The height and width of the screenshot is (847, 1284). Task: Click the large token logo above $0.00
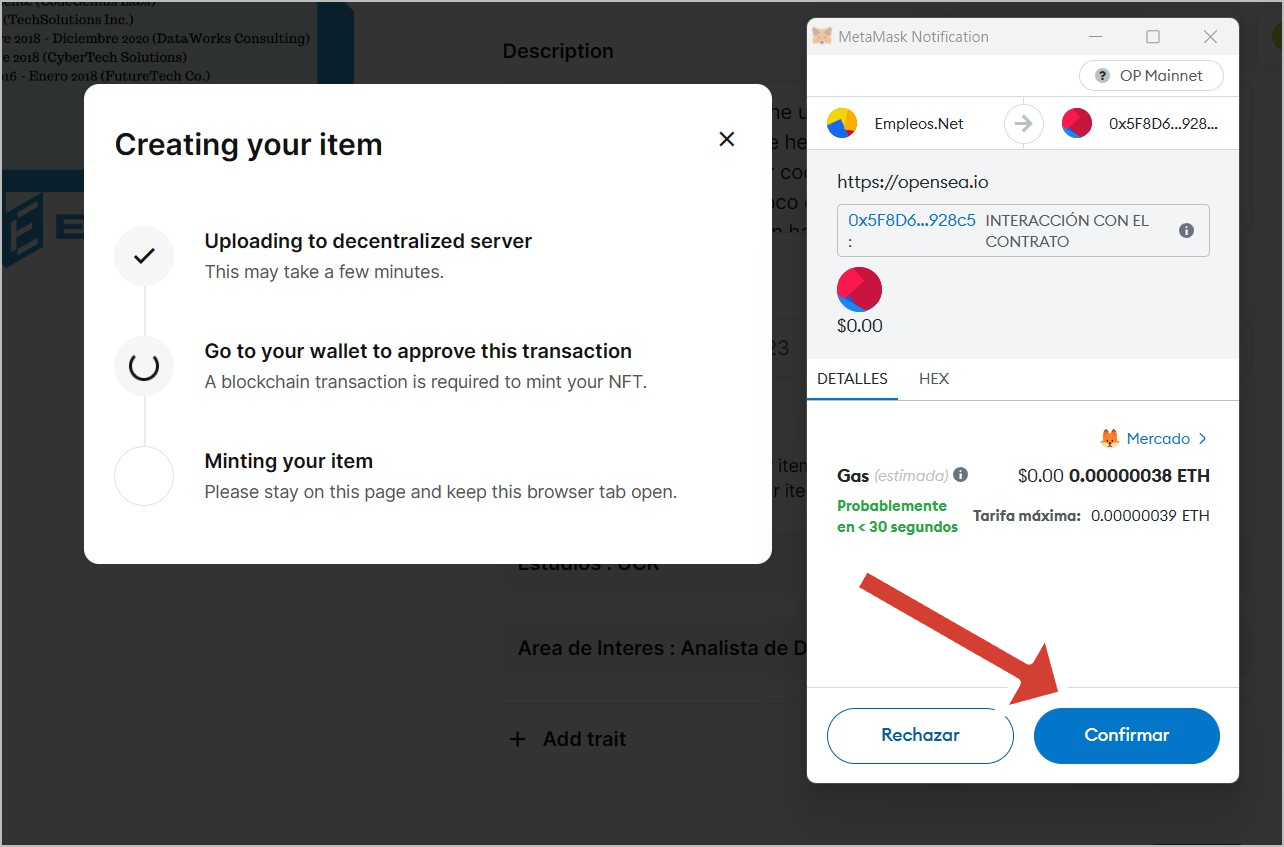[859, 290]
